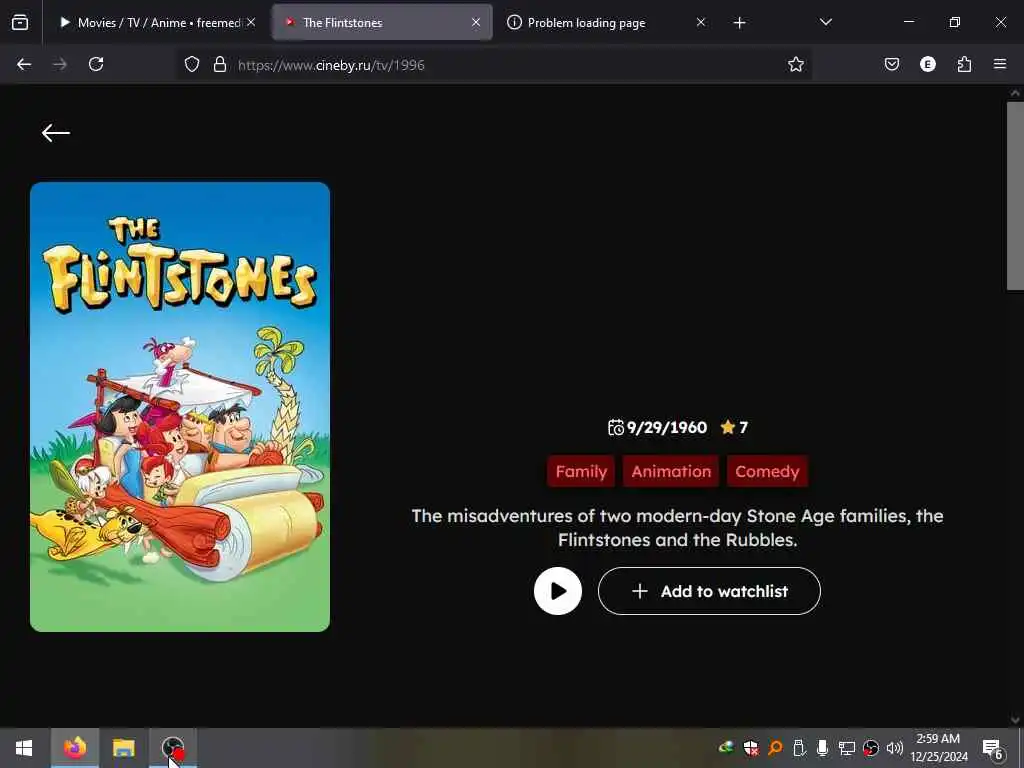The height and width of the screenshot is (768, 1024).
Task: Open the Firefox hamburger application menu
Action: point(999,64)
